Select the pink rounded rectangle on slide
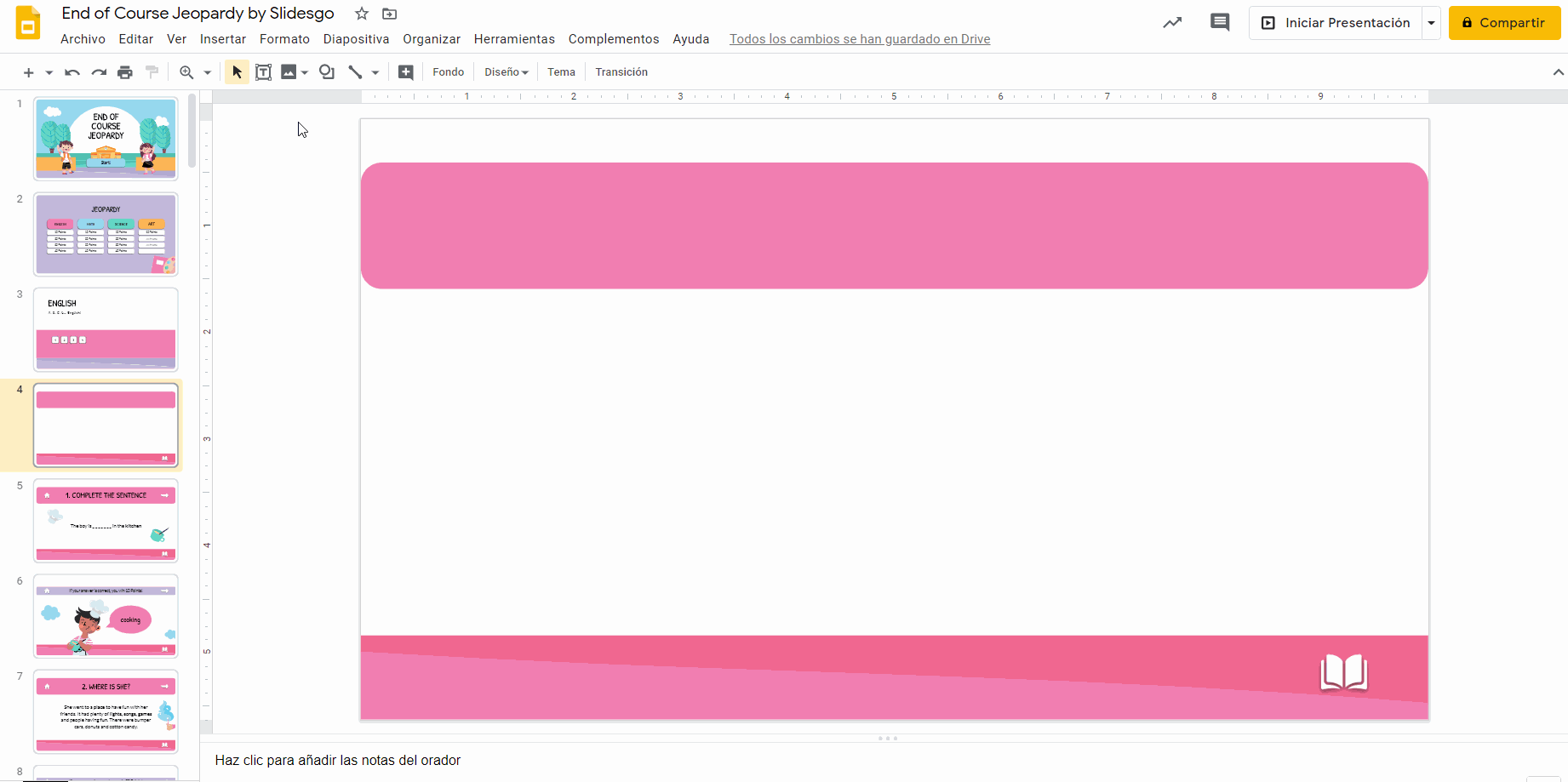This screenshot has width=1568, height=782. [x=894, y=225]
